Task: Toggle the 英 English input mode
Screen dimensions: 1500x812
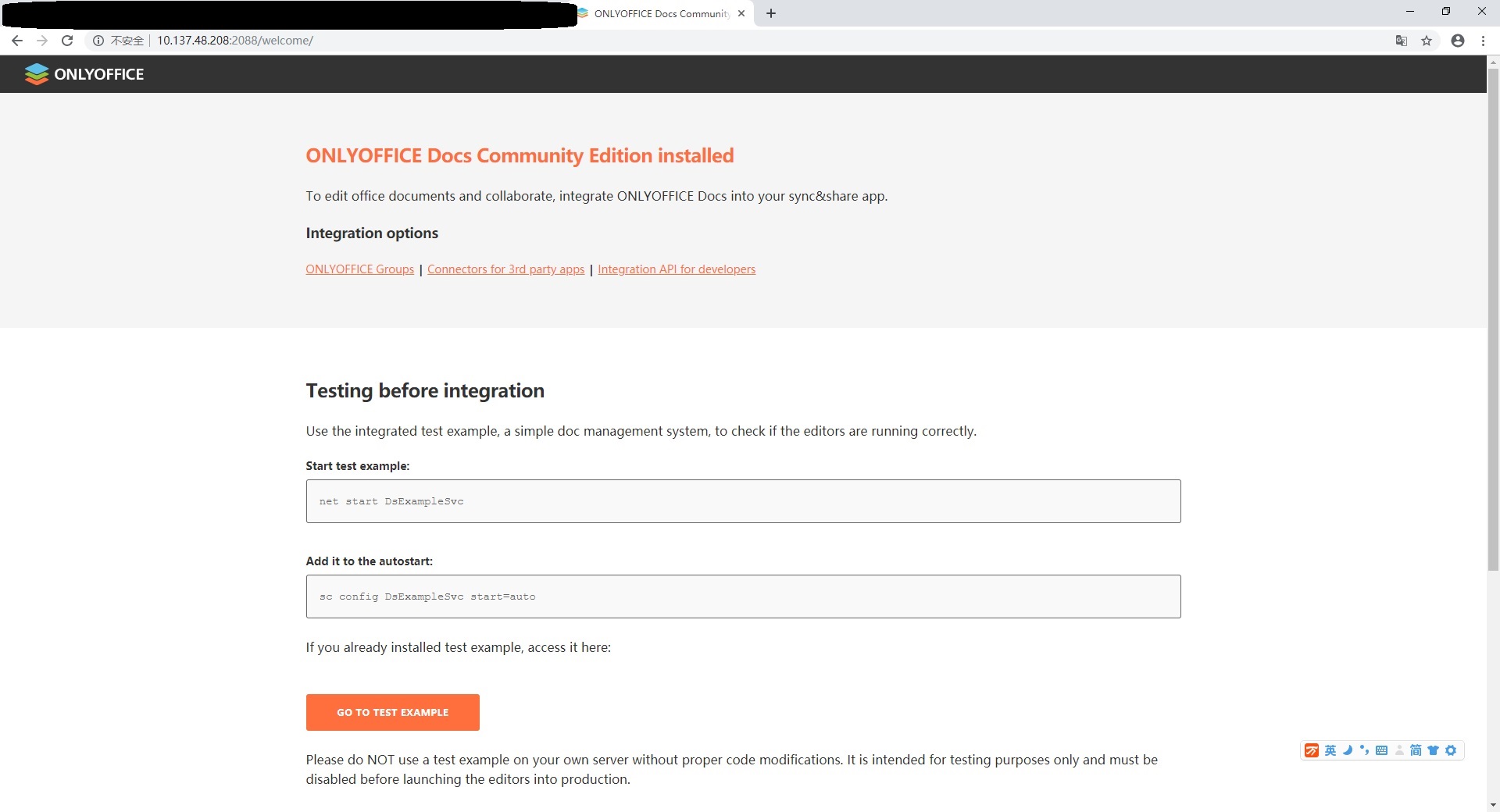Action: [x=1330, y=750]
